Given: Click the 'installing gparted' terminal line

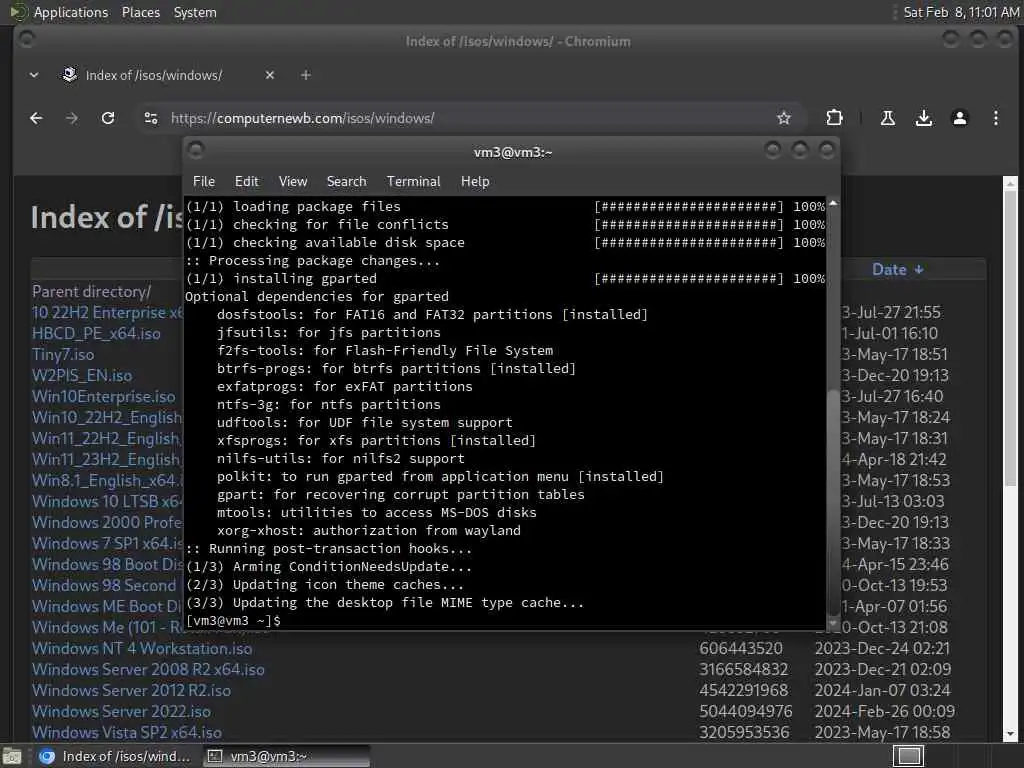Looking at the screenshot, I should pyautogui.click(x=505, y=278).
